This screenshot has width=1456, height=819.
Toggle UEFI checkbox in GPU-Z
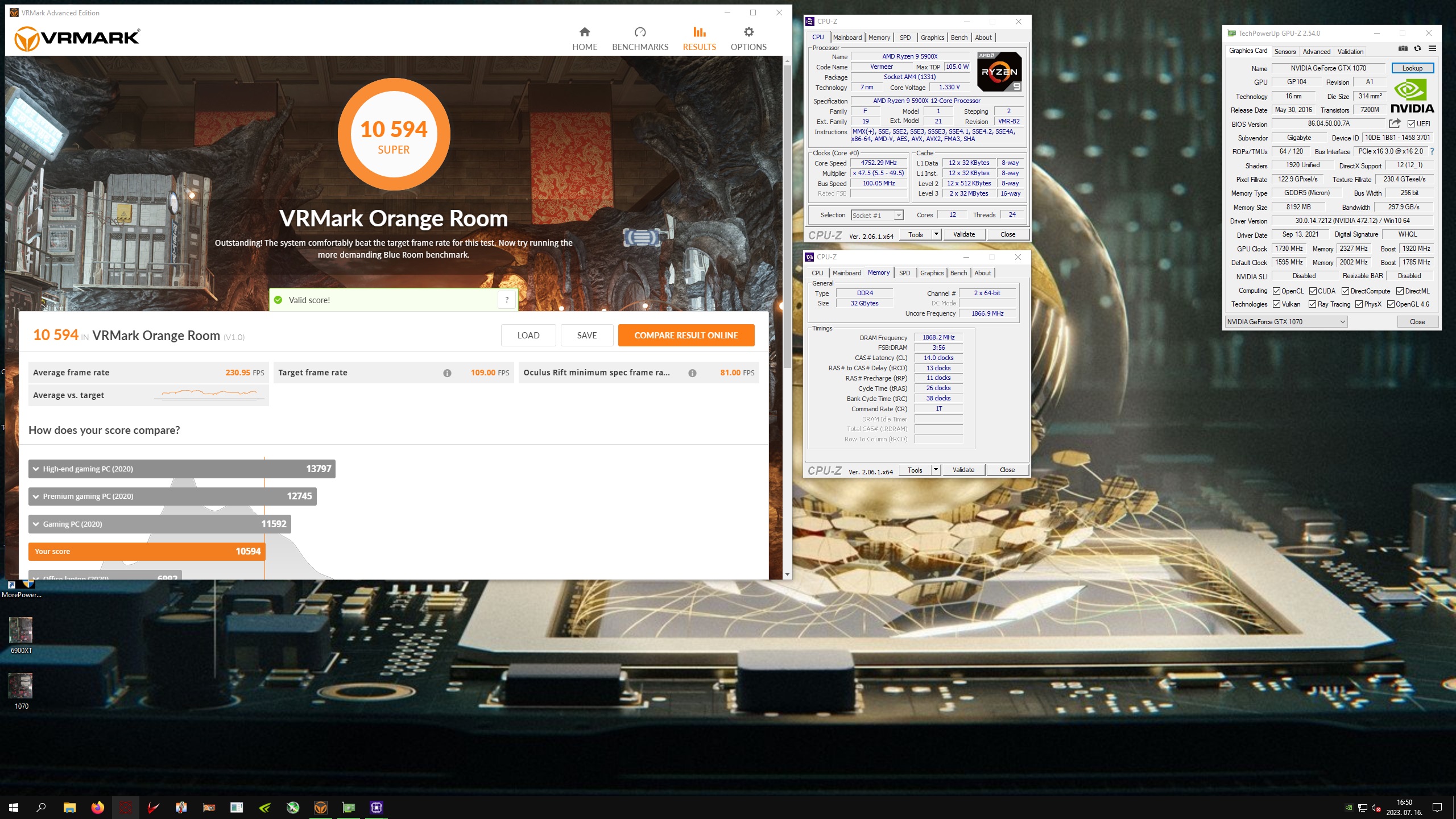pos(1412,123)
